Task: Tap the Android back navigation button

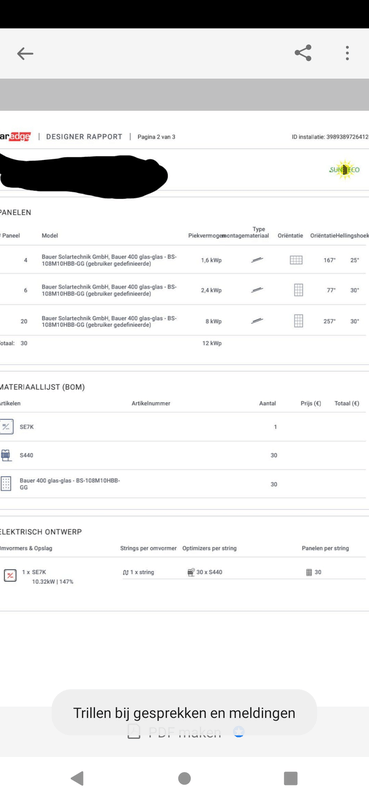Action: 77,778
